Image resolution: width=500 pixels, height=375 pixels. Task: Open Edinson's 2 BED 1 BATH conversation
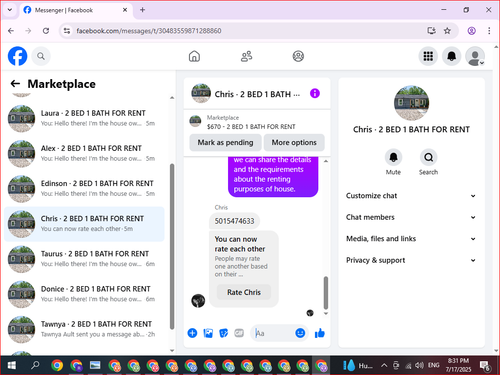click(84, 189)
